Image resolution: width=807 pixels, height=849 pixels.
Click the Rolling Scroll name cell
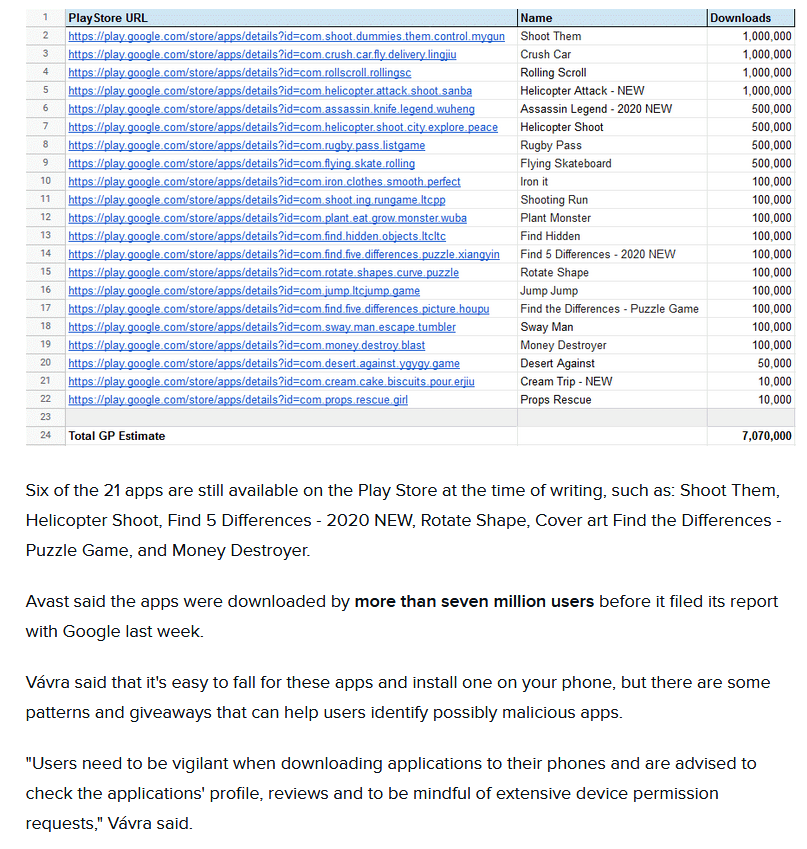[612, 73]
